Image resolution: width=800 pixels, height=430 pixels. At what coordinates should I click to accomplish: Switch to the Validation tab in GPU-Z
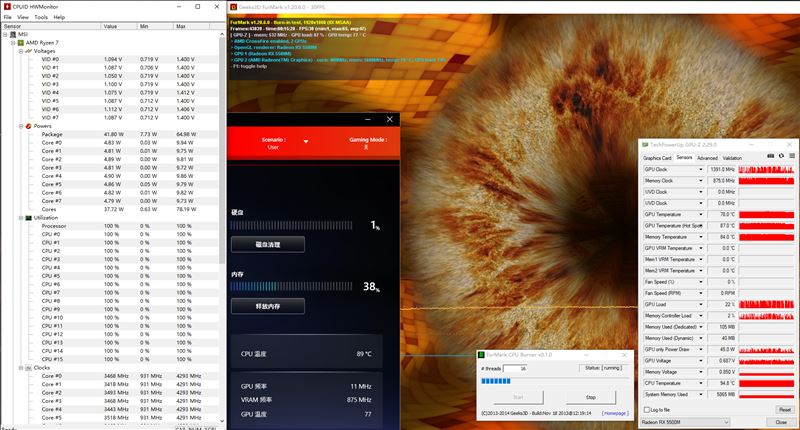[x=732, y=158]
